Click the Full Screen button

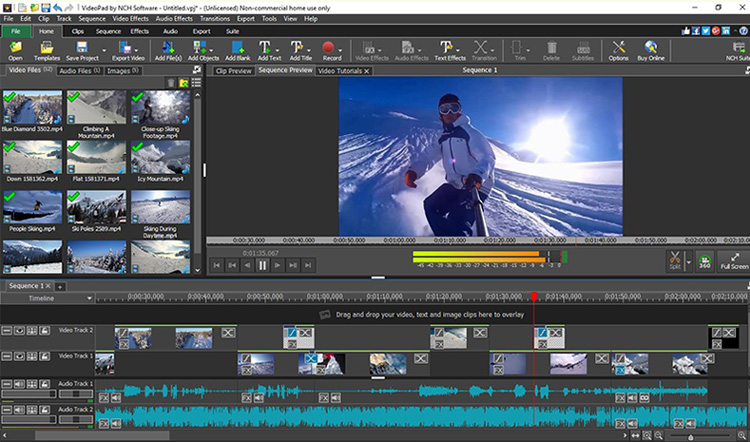click(734, 261)
